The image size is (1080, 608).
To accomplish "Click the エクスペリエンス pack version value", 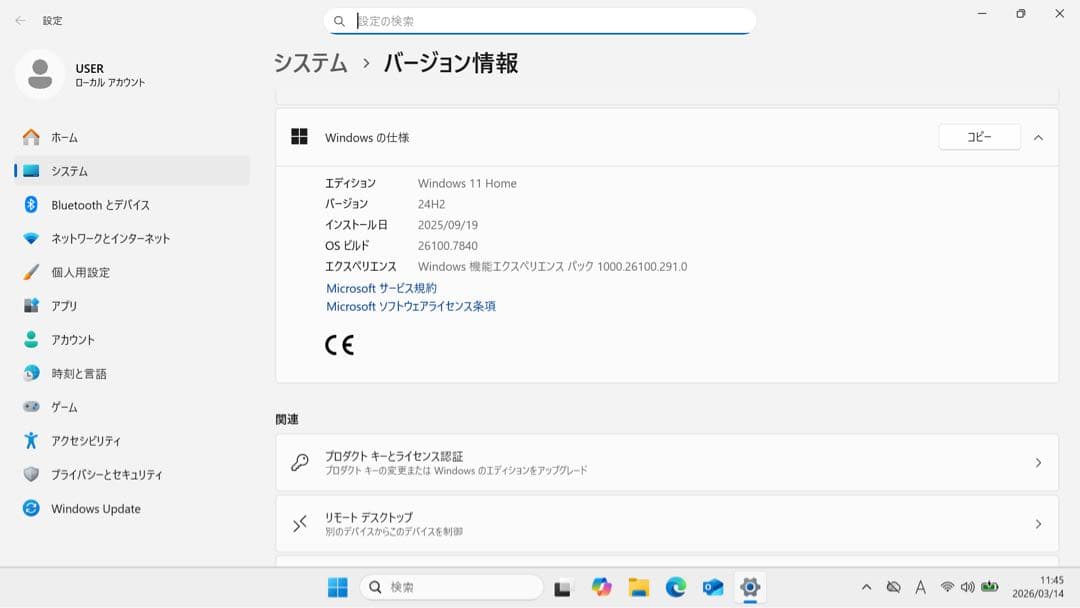I will (x=552, y=266).
